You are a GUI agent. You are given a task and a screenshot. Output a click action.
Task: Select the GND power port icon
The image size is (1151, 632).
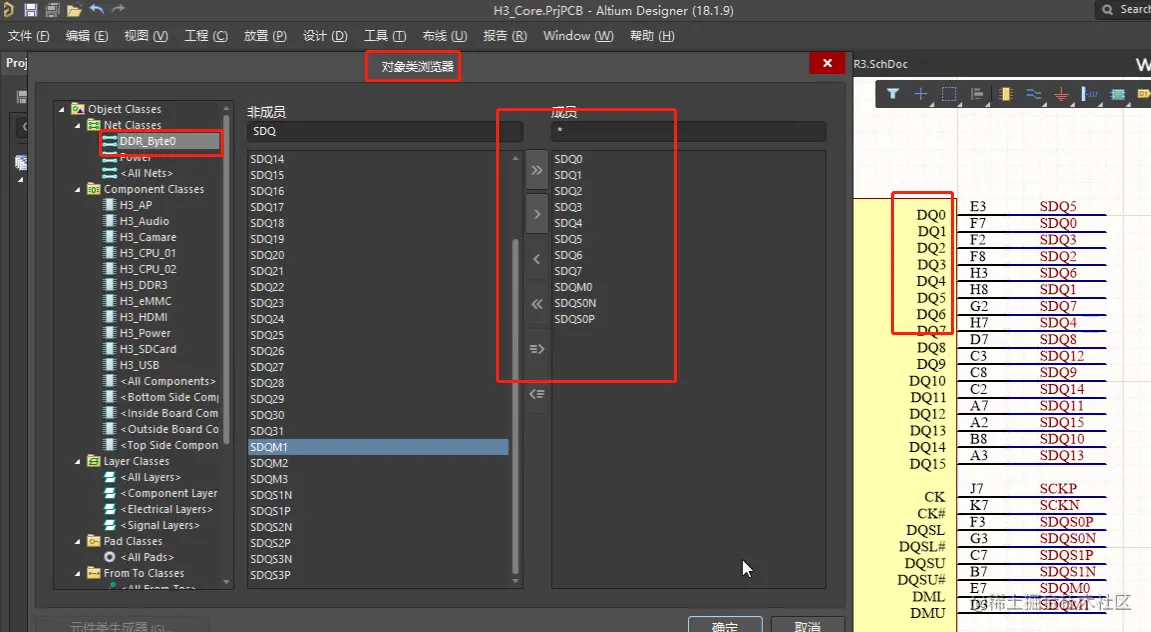click(1062, 95)
